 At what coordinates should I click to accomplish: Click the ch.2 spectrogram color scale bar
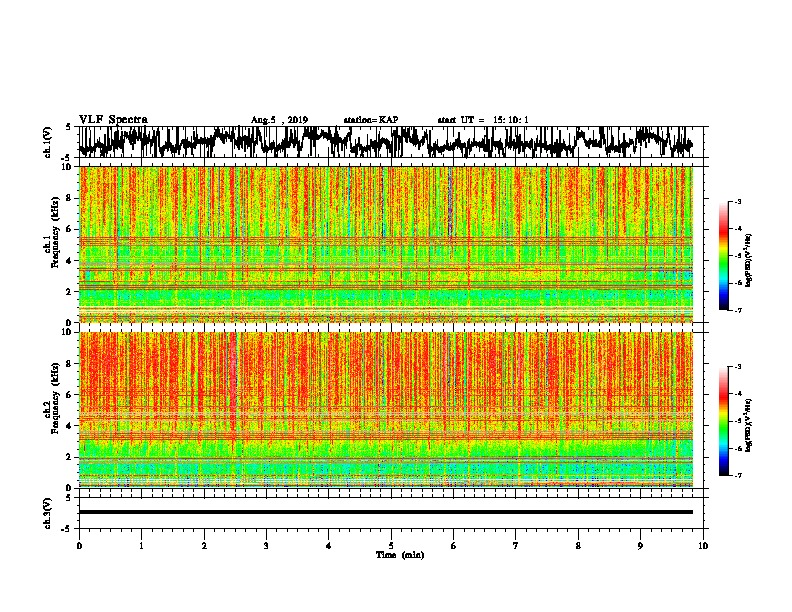[723, 421]
